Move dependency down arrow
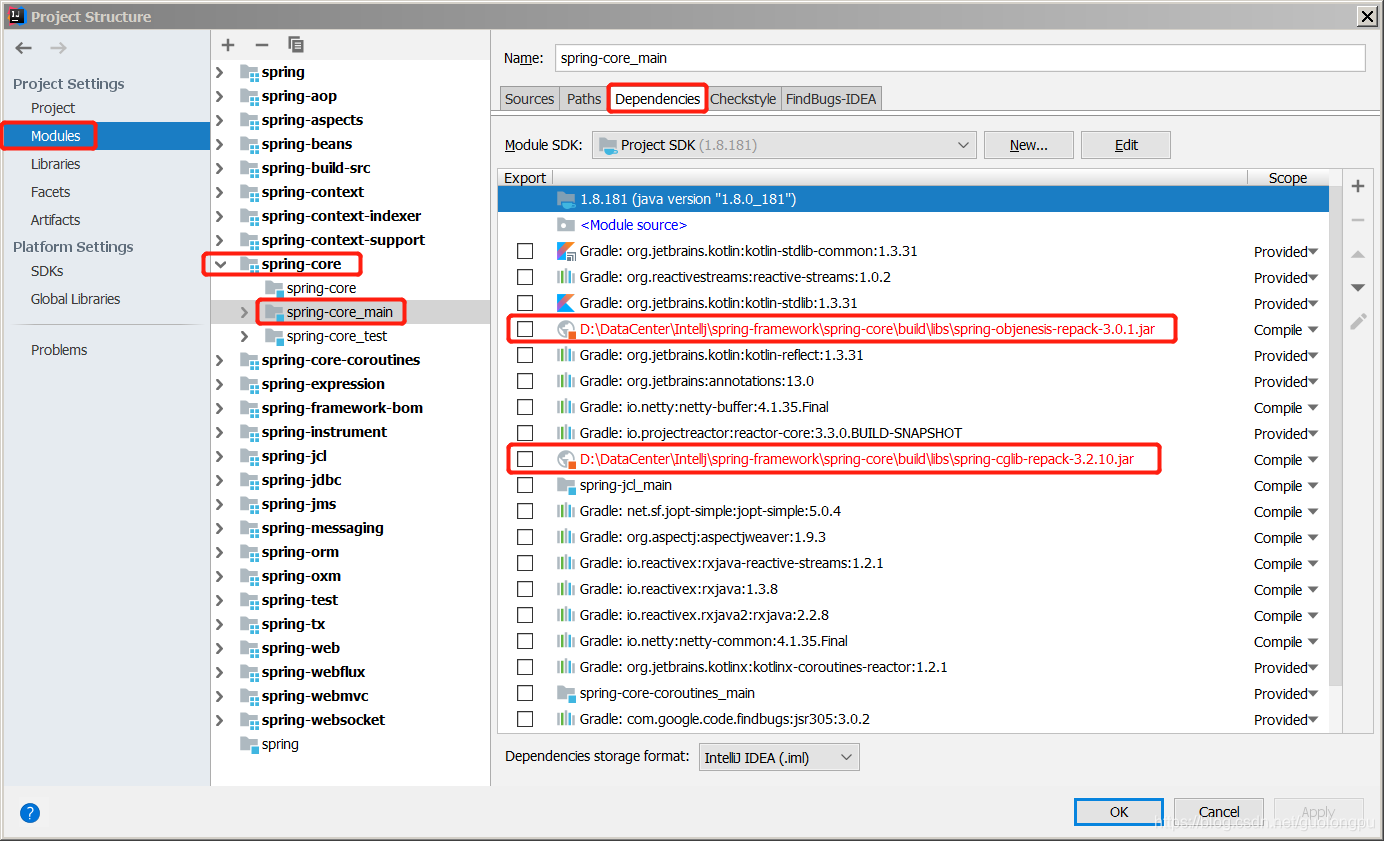 1358,288
